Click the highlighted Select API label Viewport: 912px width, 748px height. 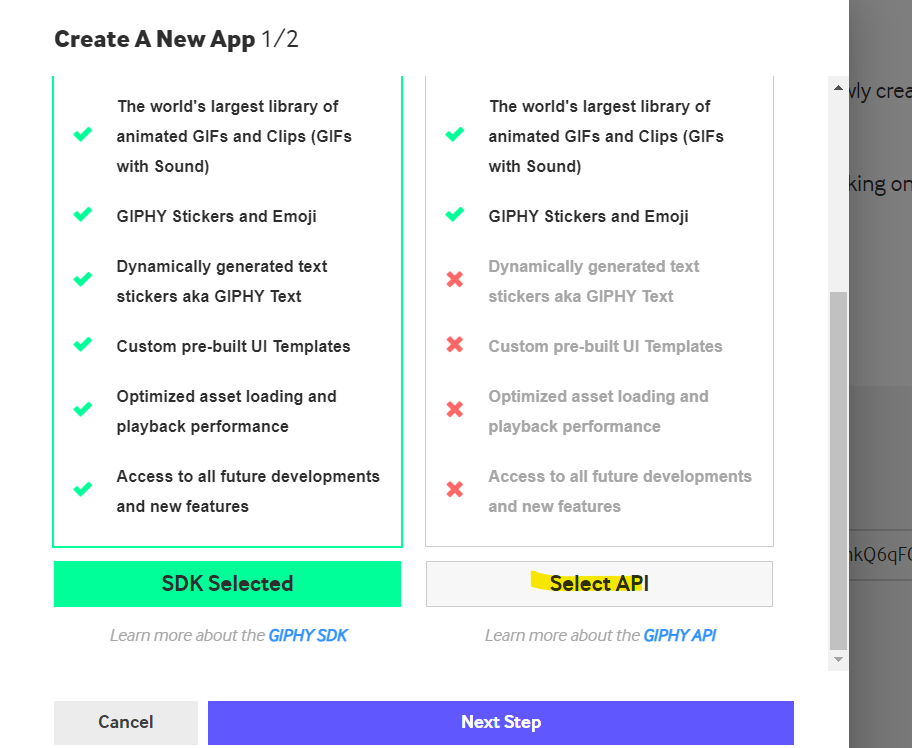[x=599, y=583]
